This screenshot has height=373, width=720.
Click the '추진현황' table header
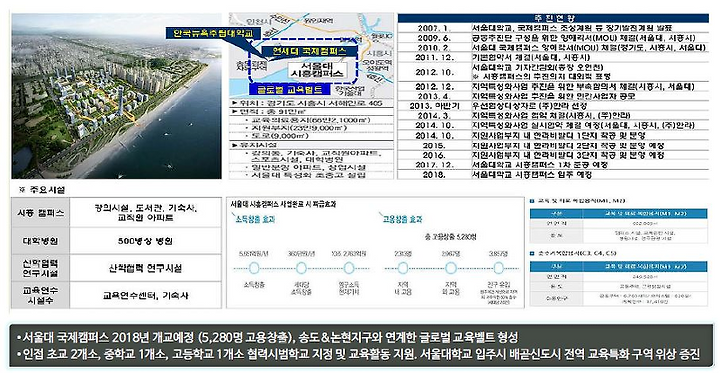tap(553, 18)
